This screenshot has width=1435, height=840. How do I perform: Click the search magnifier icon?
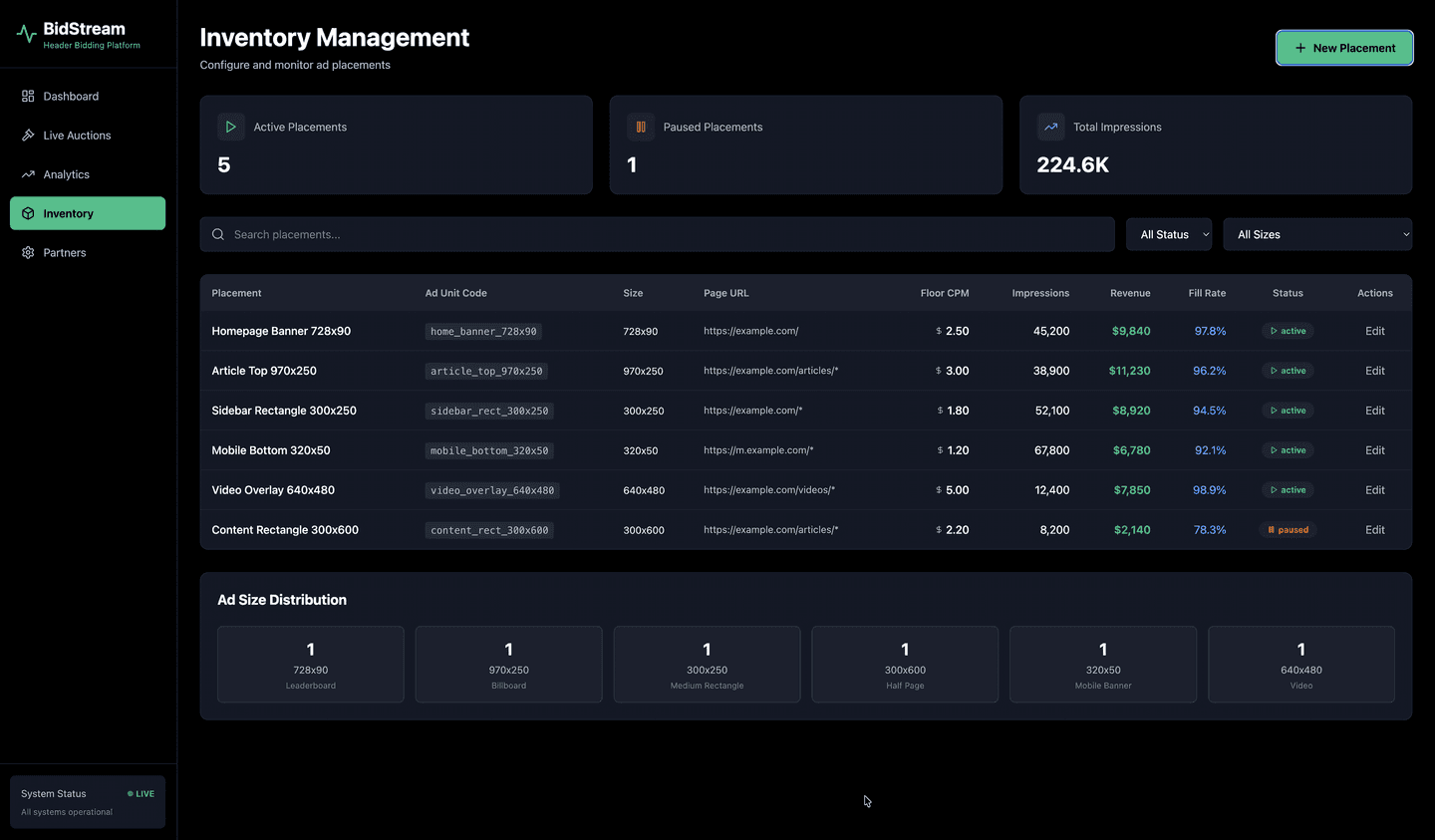click(x=218, y=234)
